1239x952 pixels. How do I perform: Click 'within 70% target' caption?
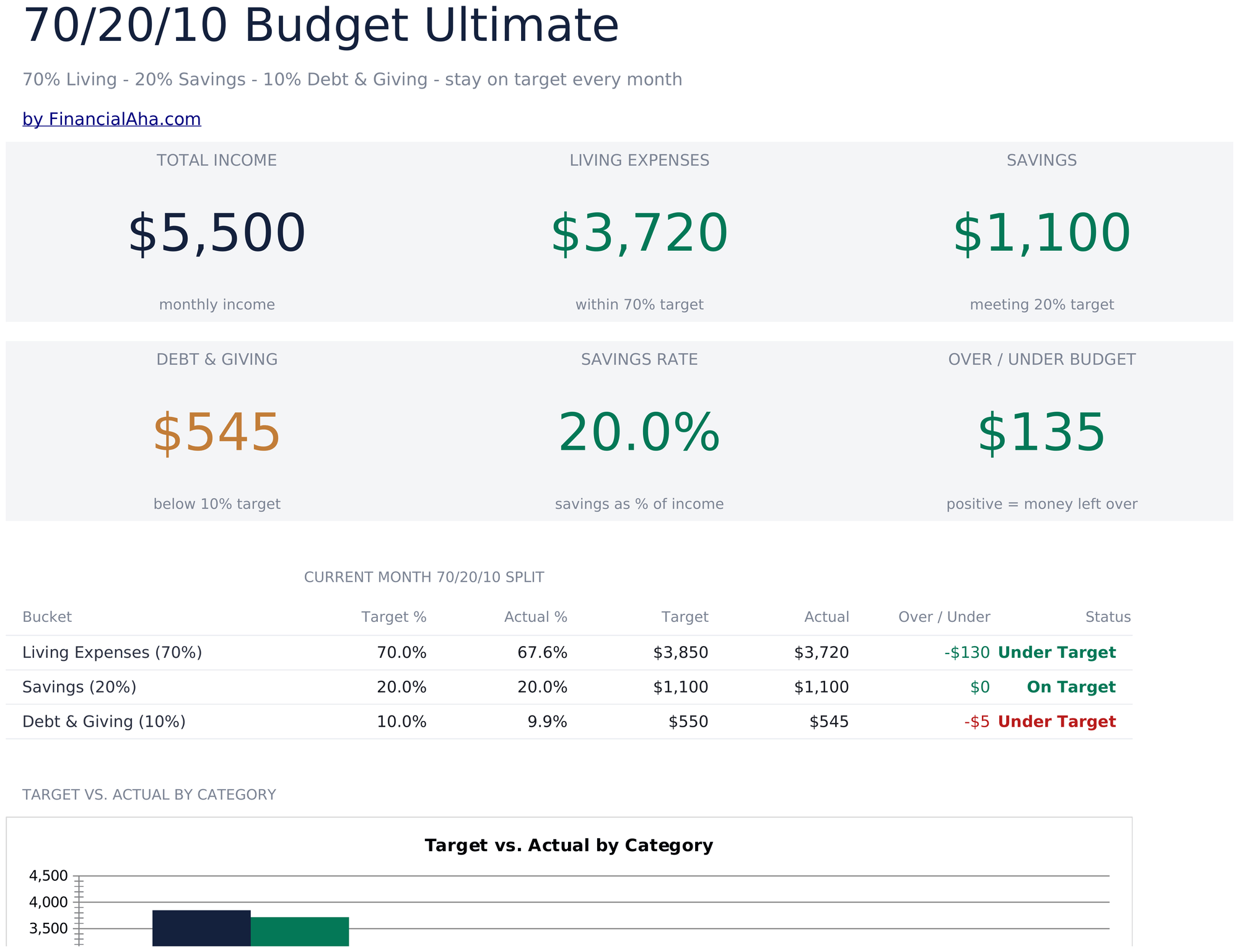click(639, 305)
